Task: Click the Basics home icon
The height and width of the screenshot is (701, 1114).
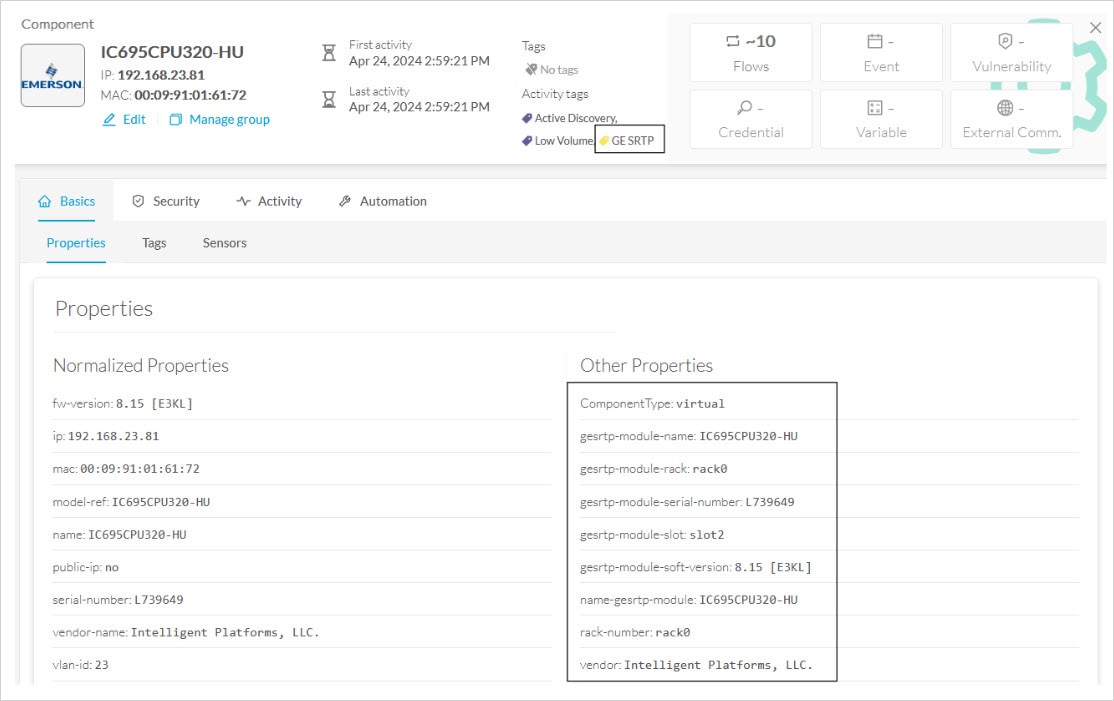Action: [44, 201]
